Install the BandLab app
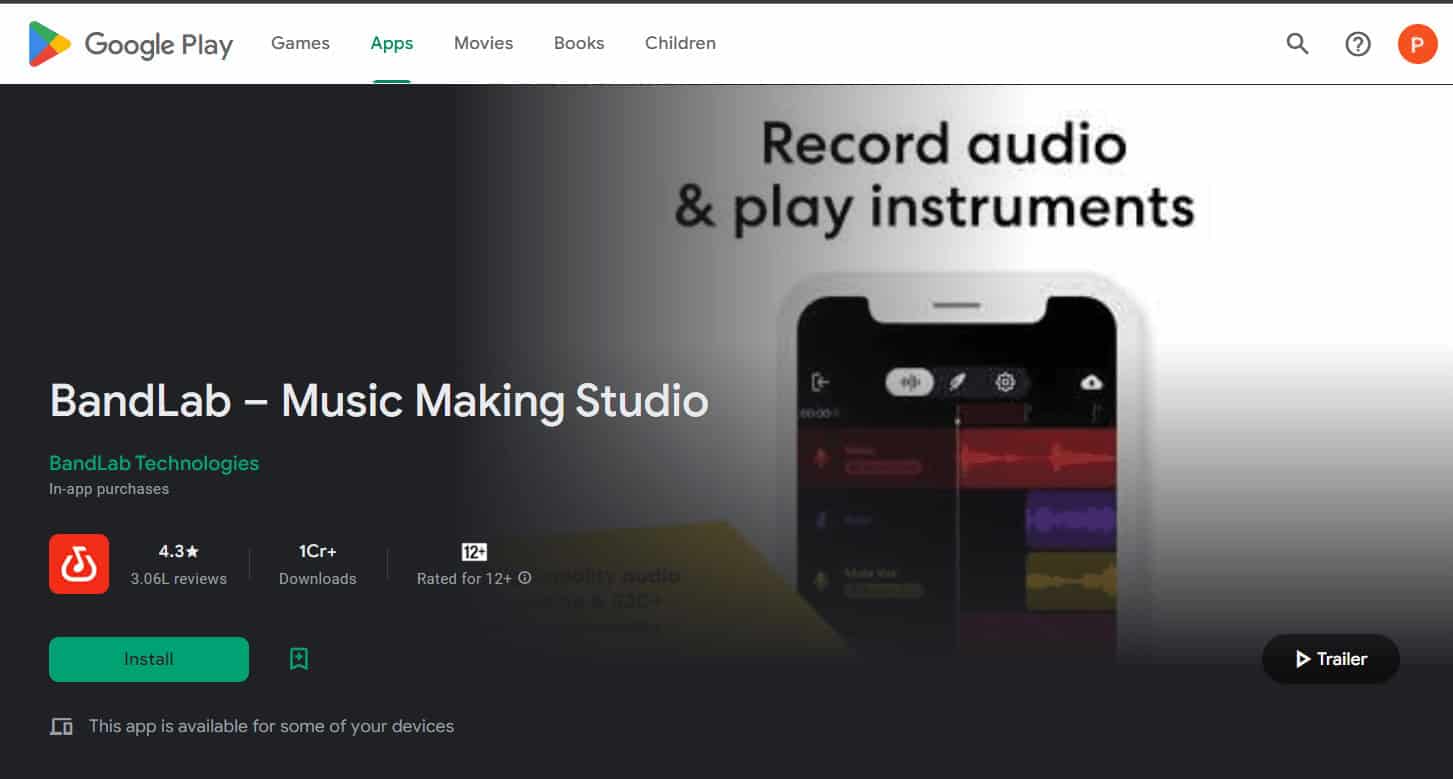 (x=149, y=659)
